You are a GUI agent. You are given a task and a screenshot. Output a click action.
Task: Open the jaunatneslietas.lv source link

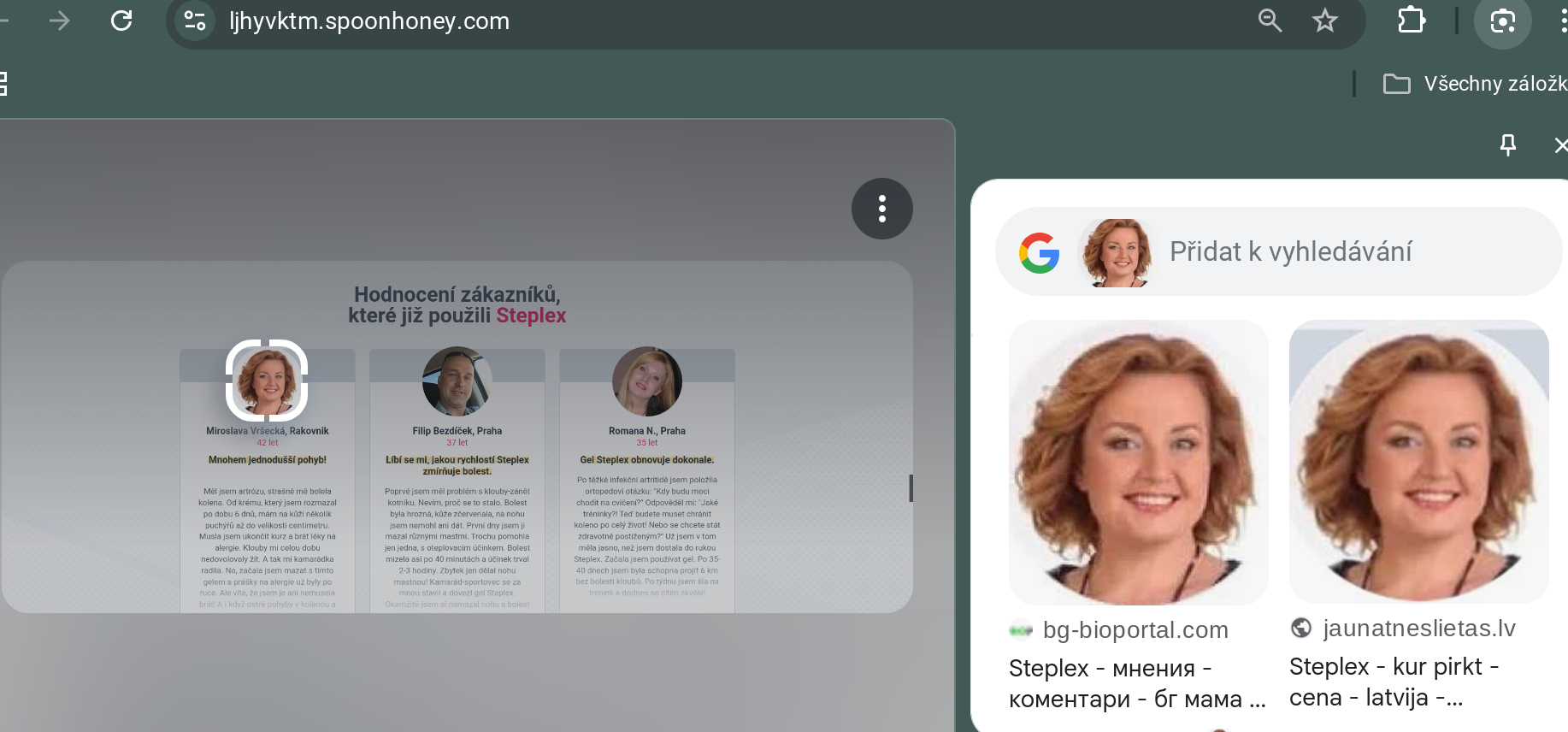click(1419, 629)
